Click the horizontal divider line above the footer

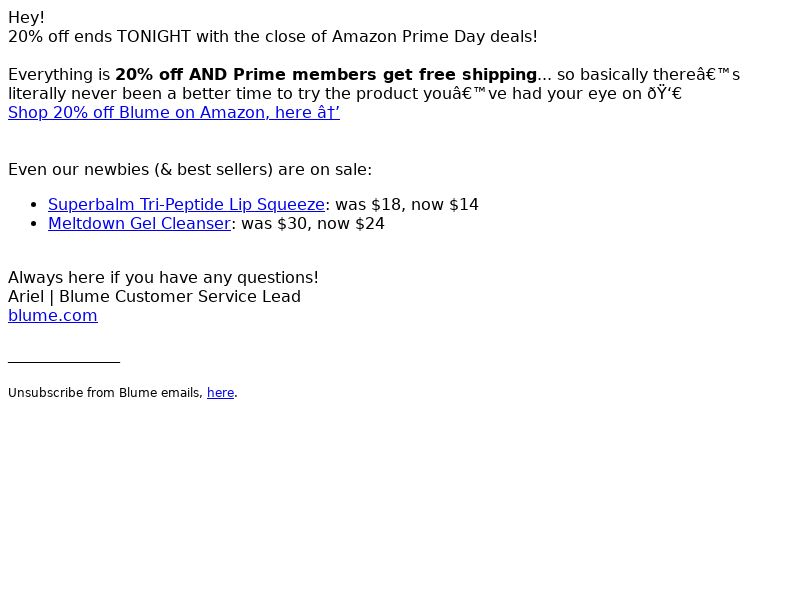(64, 362)
